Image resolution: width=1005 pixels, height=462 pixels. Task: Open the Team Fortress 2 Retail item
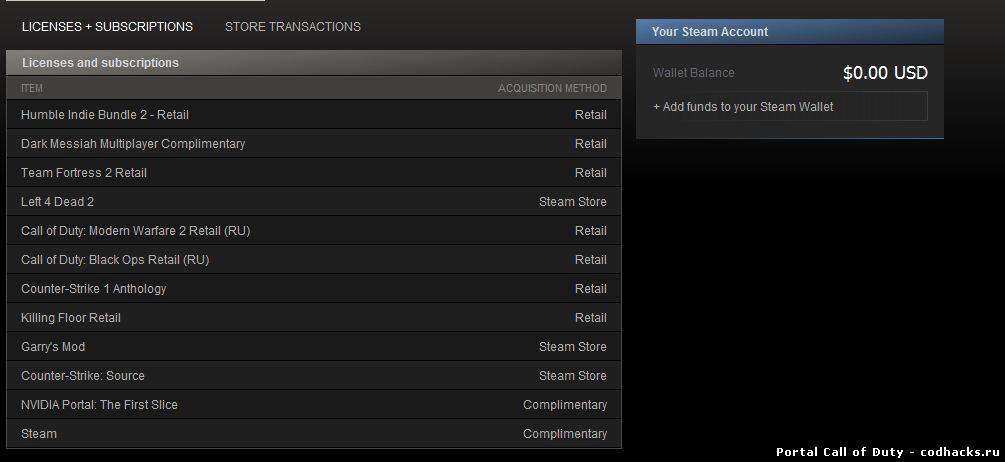click(x=313, y=172)
